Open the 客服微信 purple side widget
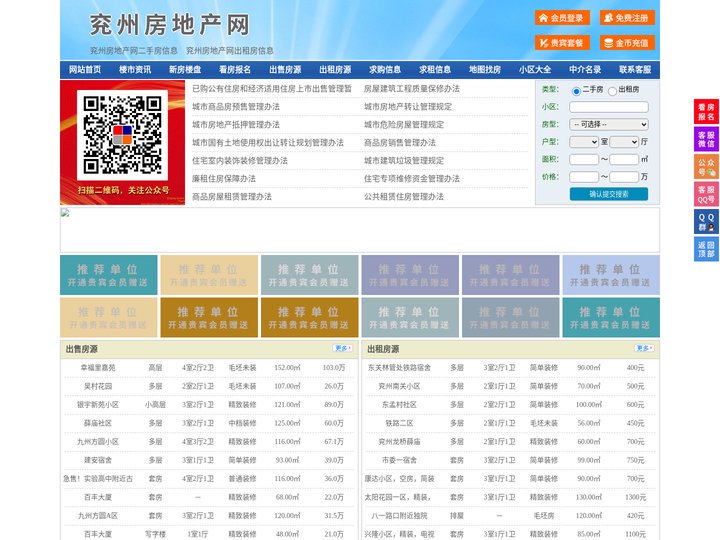 pyautogui.click(x=706, y=139)
